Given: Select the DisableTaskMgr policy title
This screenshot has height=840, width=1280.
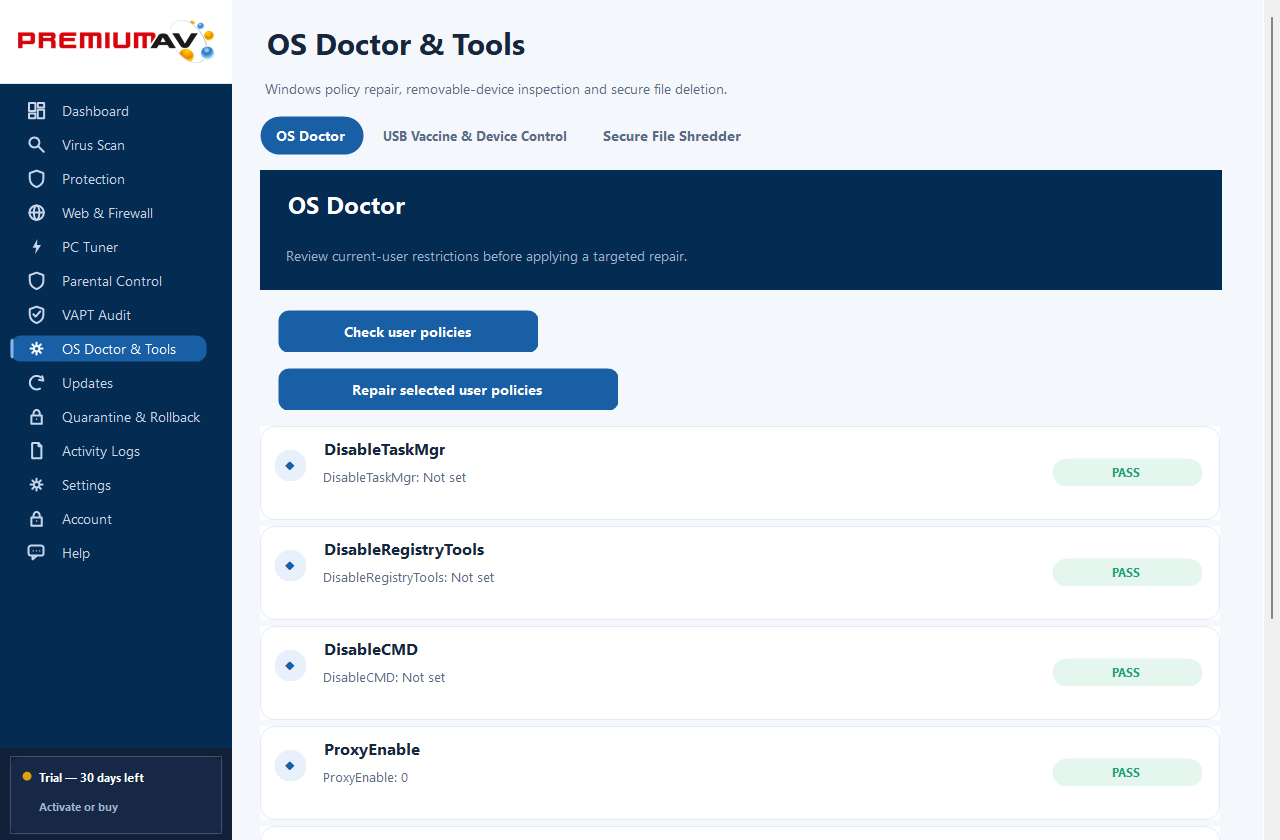Looking at the screenshot, I should (x=385, y=450).
